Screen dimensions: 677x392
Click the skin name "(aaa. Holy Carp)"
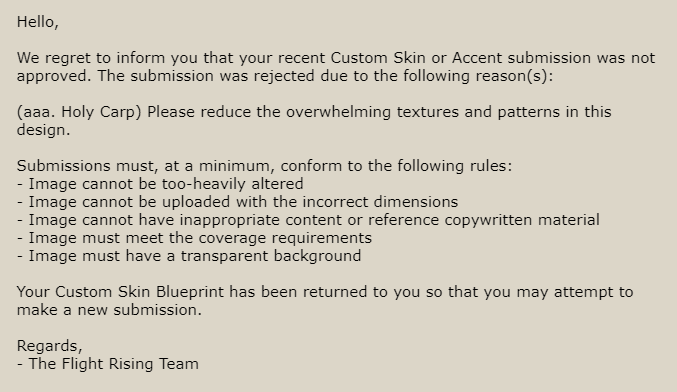(79, 112)
